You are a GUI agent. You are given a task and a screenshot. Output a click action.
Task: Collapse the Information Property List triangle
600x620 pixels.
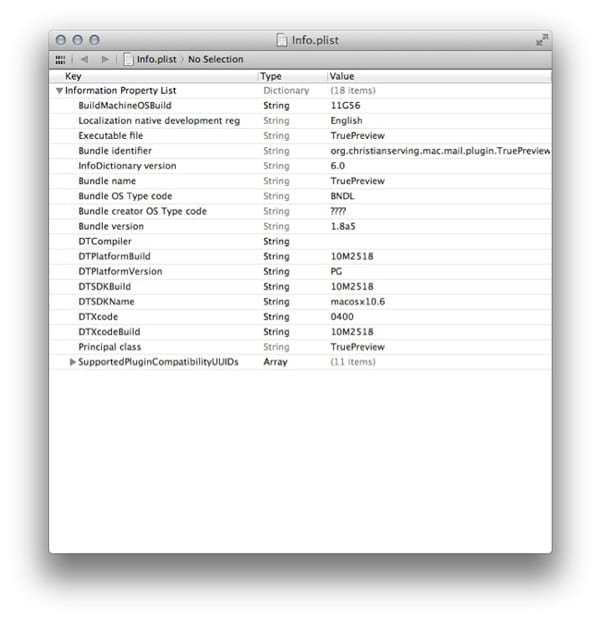click(60, 90)
